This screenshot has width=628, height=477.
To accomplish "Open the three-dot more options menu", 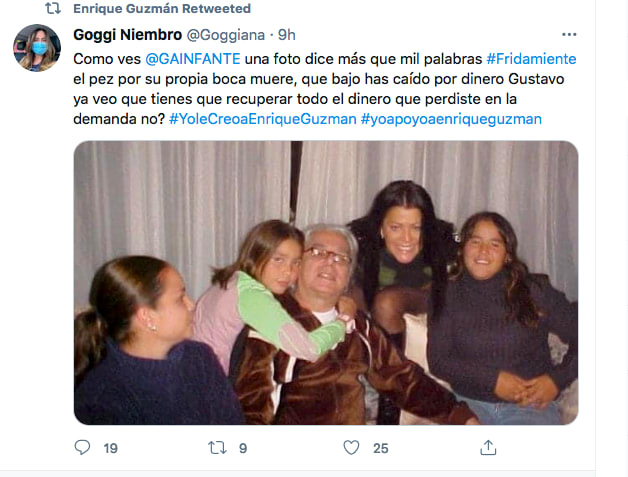I will pyautogui.click(x=569, y=35).
